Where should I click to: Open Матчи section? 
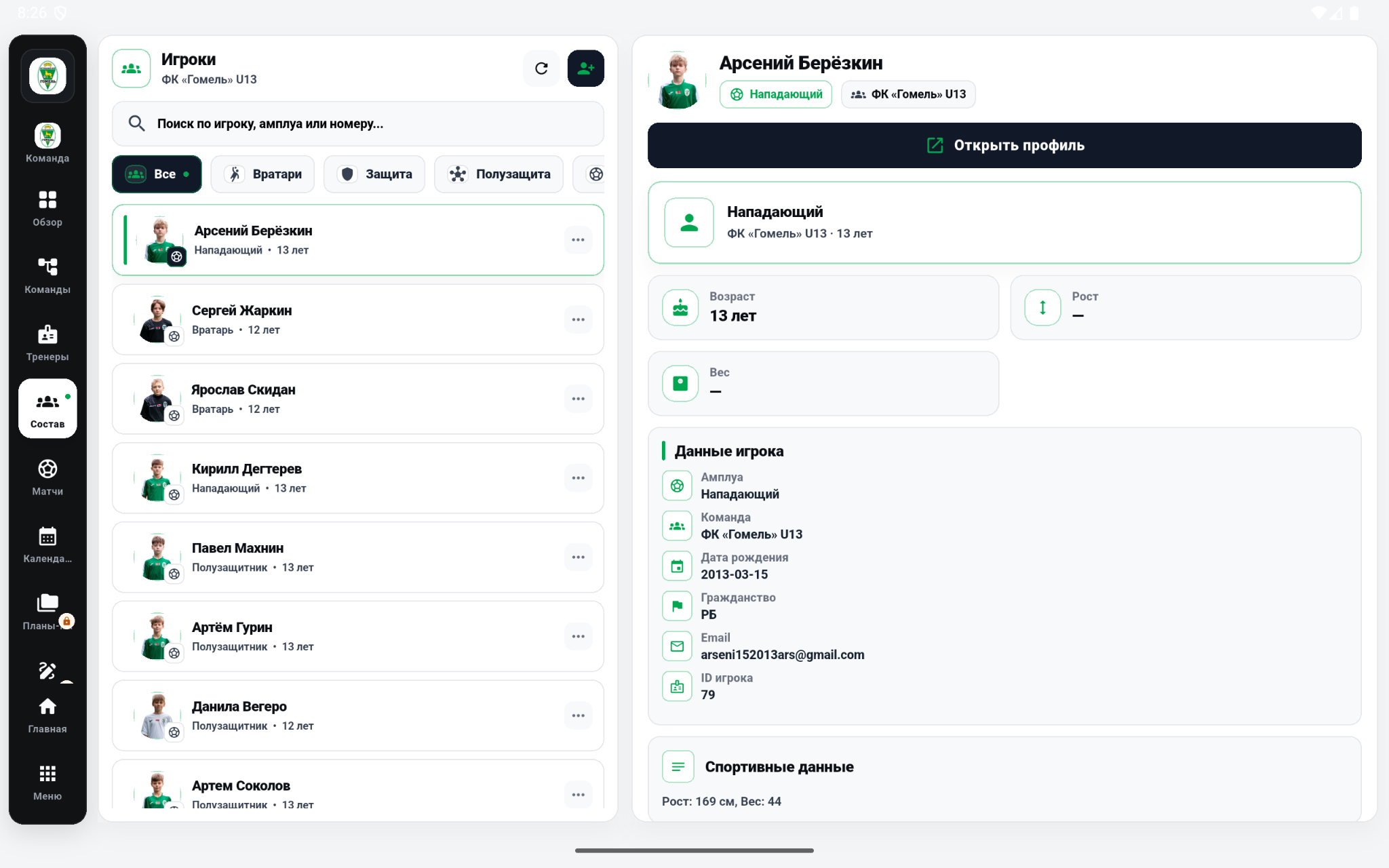pyautogui.click(x=47, y=477)
